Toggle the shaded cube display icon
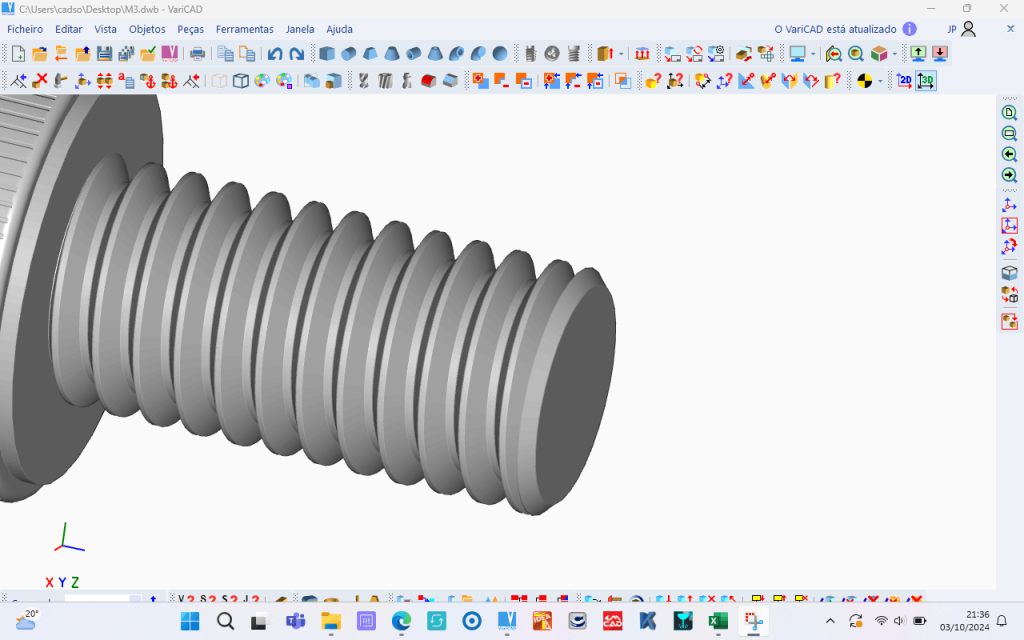The height and width of the screenshot is (640, 1024). coord(240,81)
